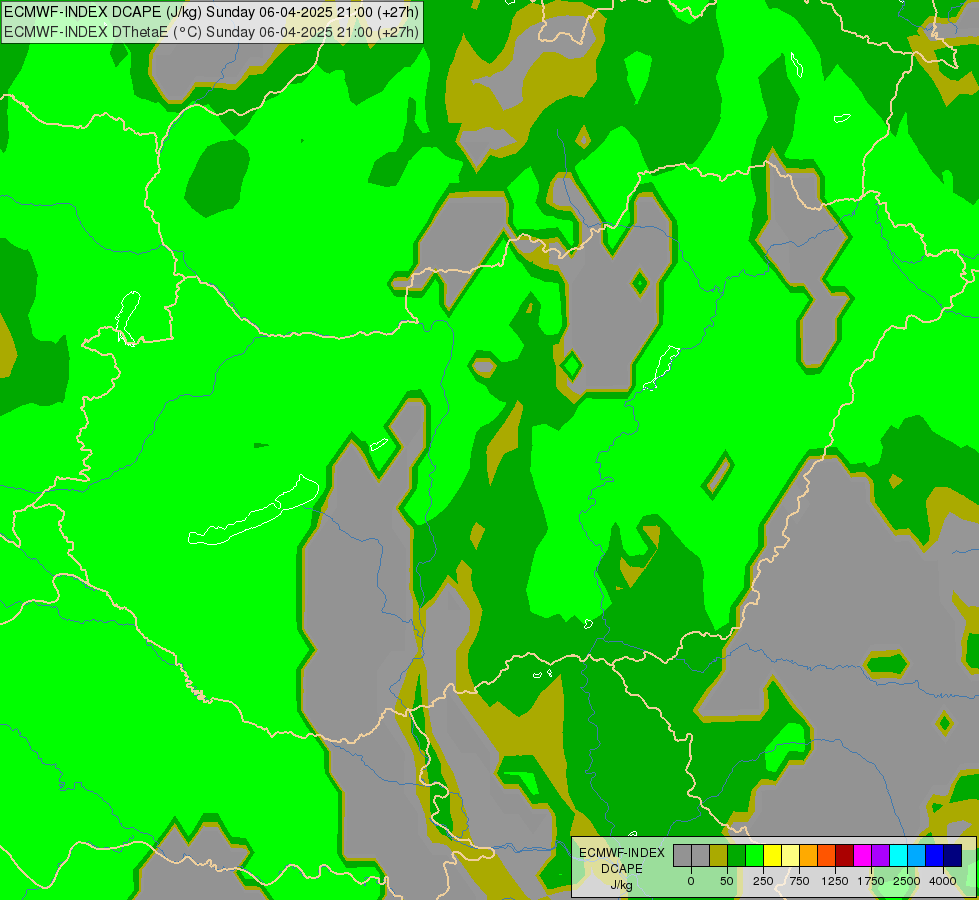Click the legend value "1750"
This screenshot has width=979, height=900.
click(x=871, y=881)
